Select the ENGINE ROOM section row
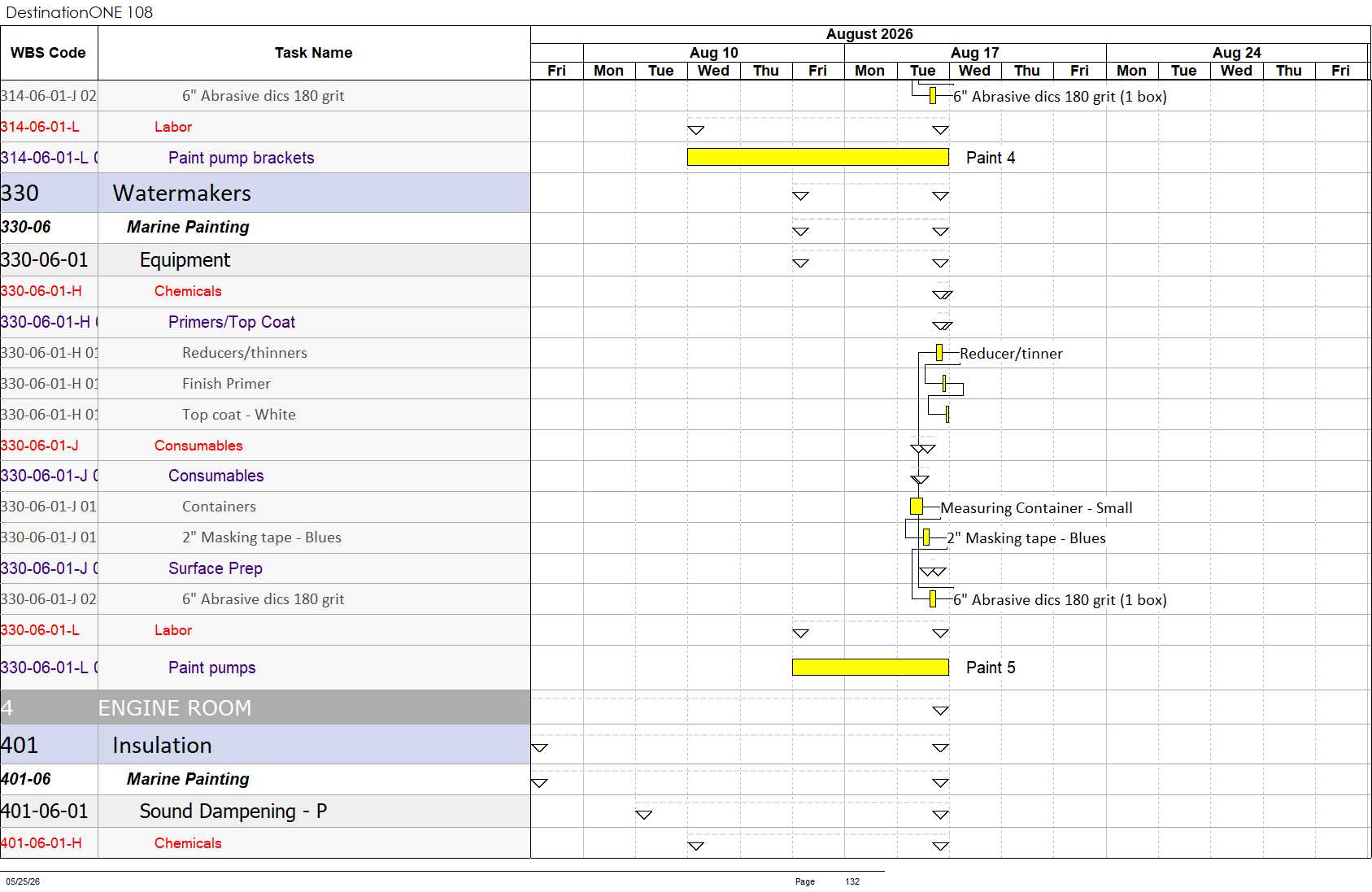The image size is (1372, 892). click(265, 707)
